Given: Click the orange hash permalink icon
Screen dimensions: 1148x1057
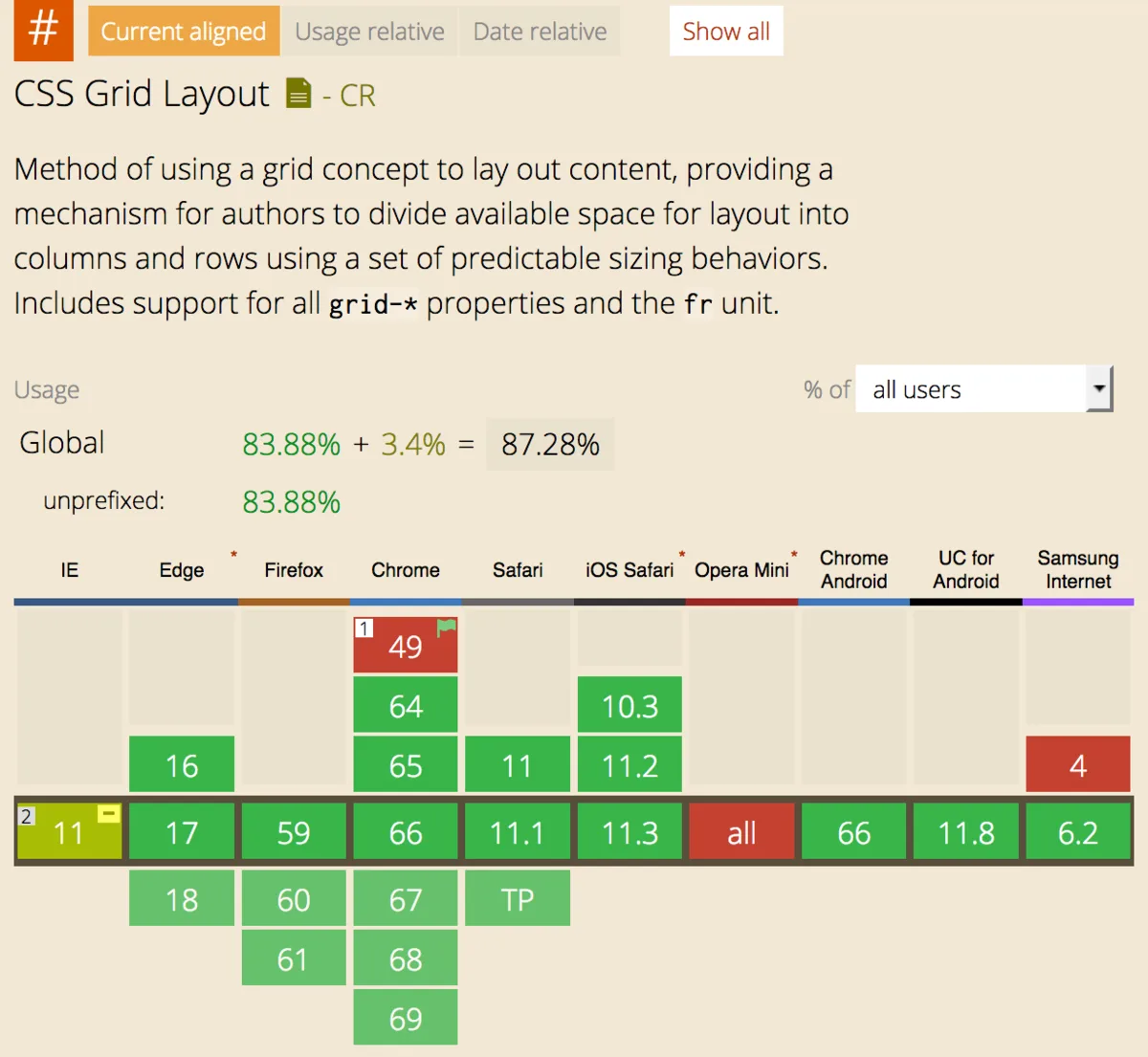Looking at the screenshot, I should (43, 30).
